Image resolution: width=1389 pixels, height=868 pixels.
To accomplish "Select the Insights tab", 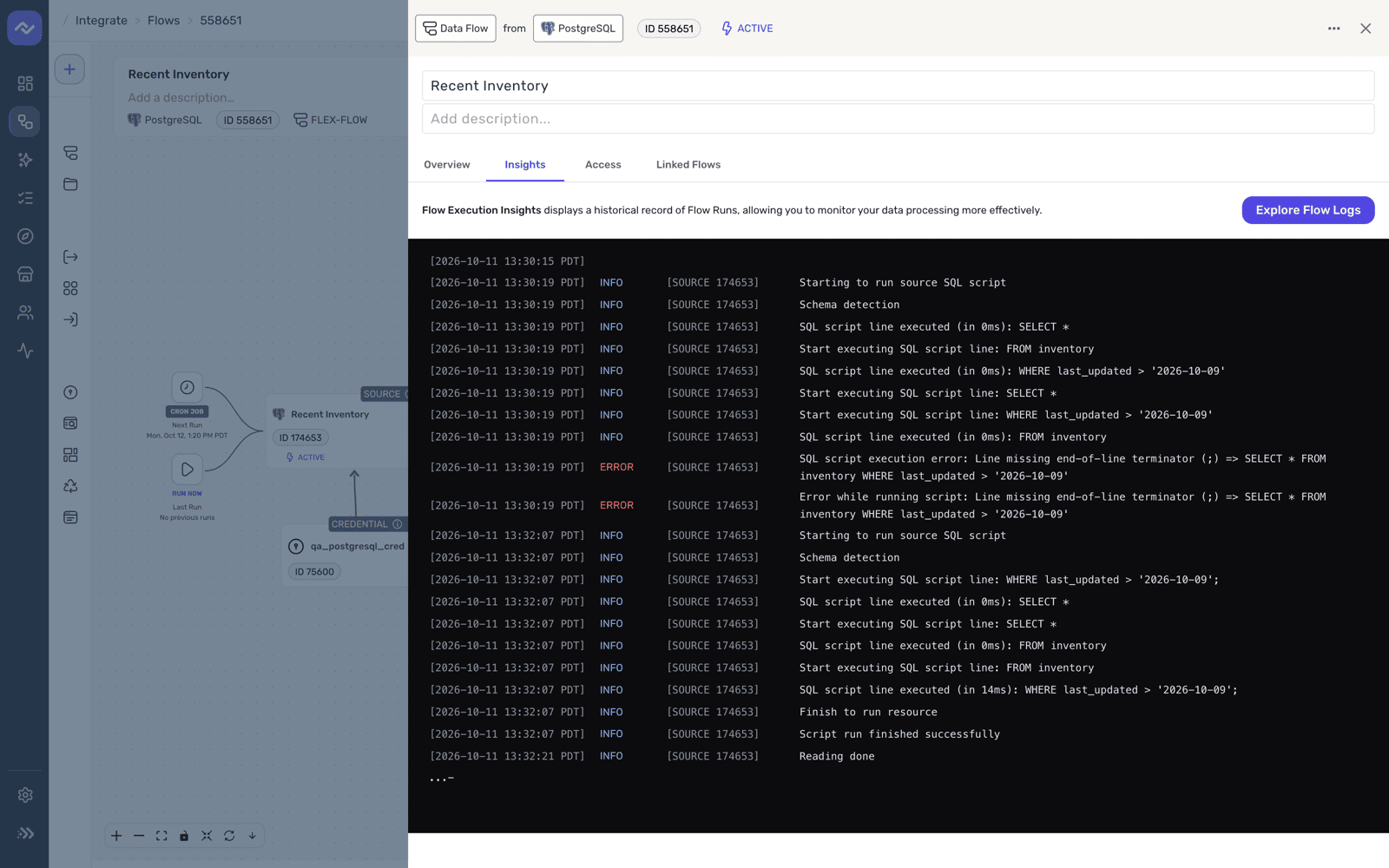I will pos(525,165).
